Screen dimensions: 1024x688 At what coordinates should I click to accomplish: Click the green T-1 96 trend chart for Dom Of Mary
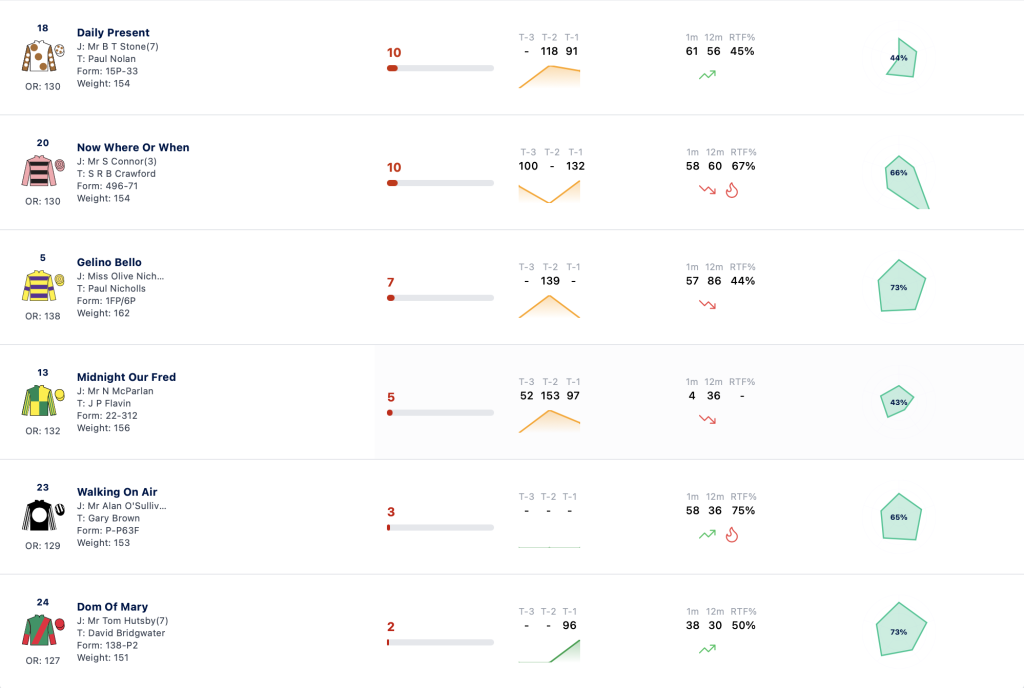[549, 651]
